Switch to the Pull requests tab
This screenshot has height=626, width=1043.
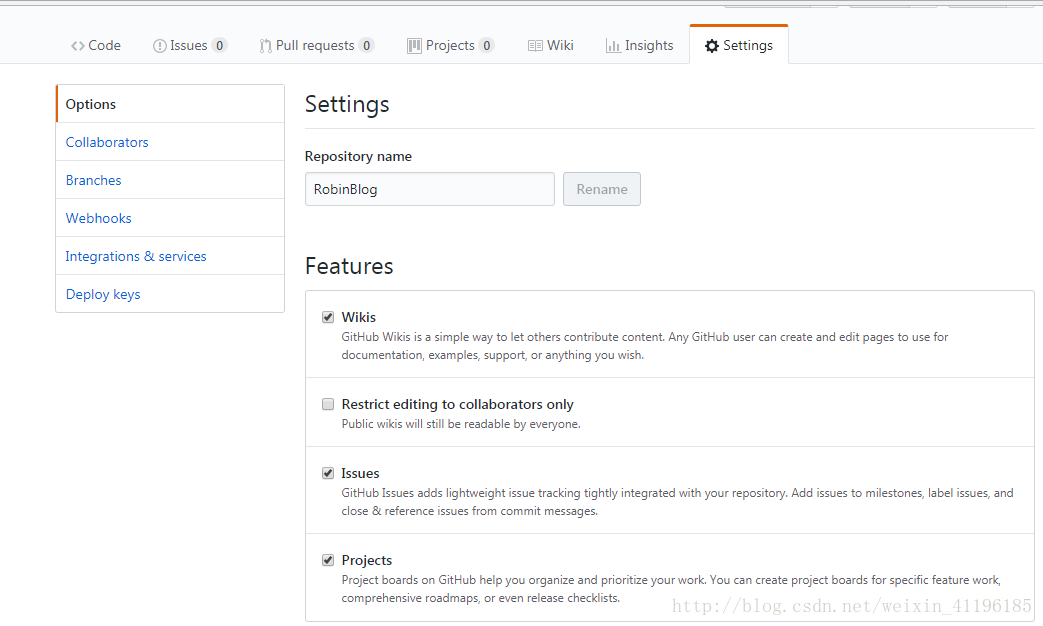316,45
